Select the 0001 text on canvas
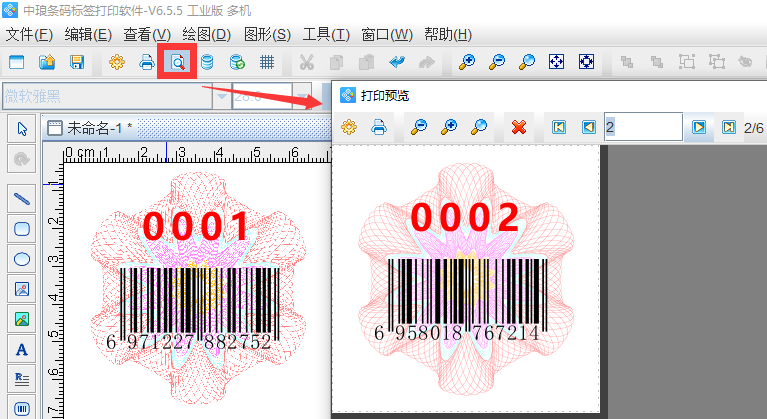Screen dimensions: 767x419 (196, 225)
